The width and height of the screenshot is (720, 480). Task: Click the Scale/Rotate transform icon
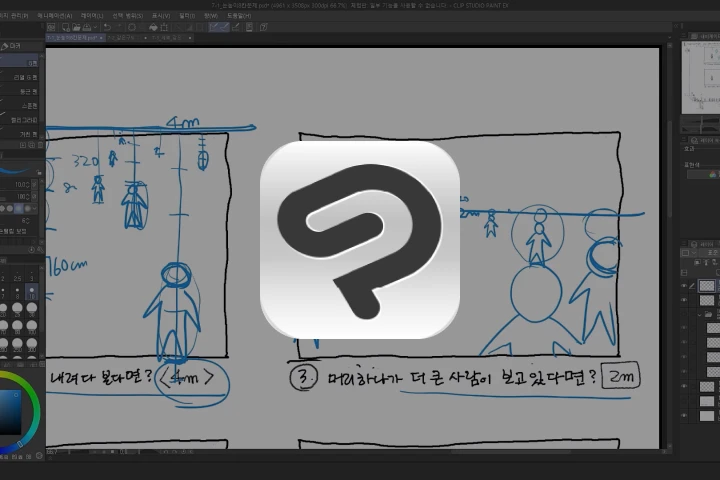164,28
